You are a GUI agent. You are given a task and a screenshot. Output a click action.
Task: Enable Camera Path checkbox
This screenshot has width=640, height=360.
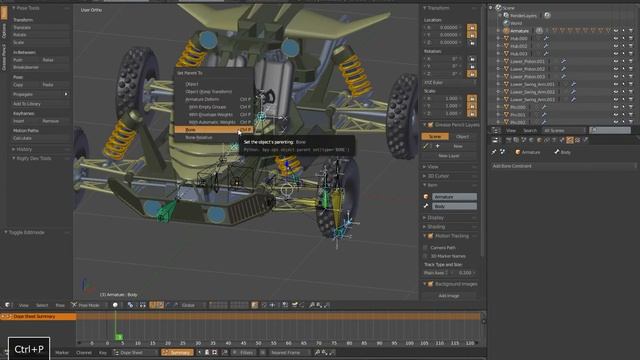point(425,248)
